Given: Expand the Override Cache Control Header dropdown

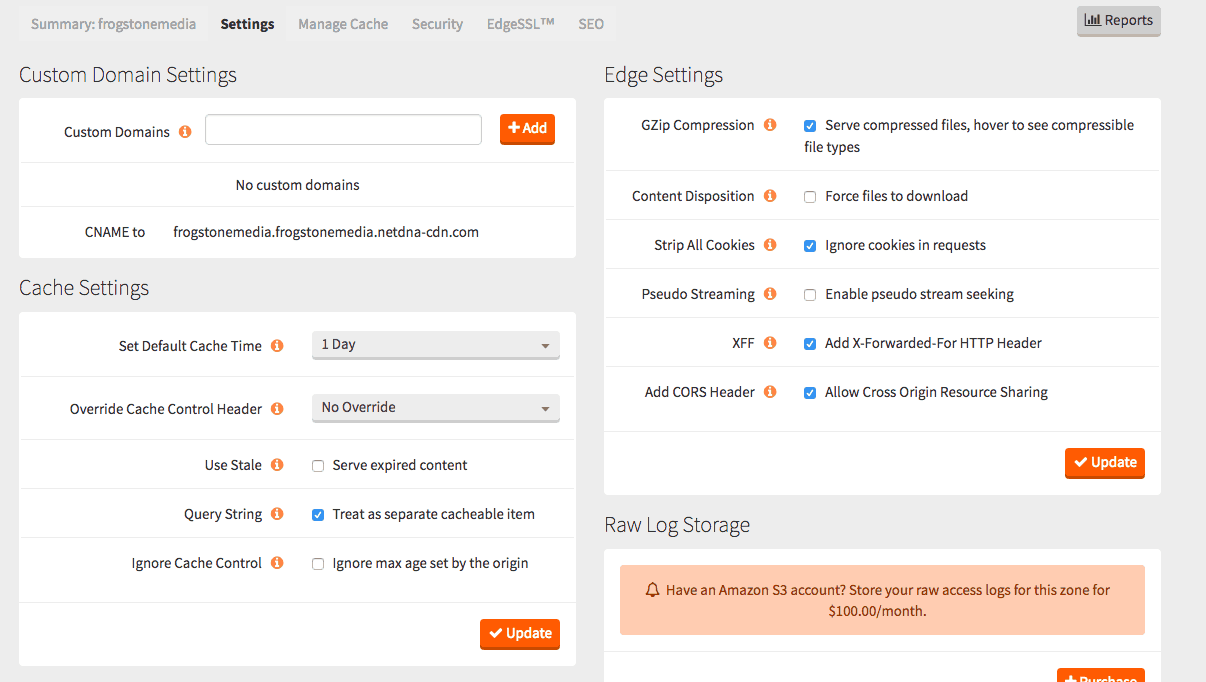Looking at the screenshot, I should point(435,408).
